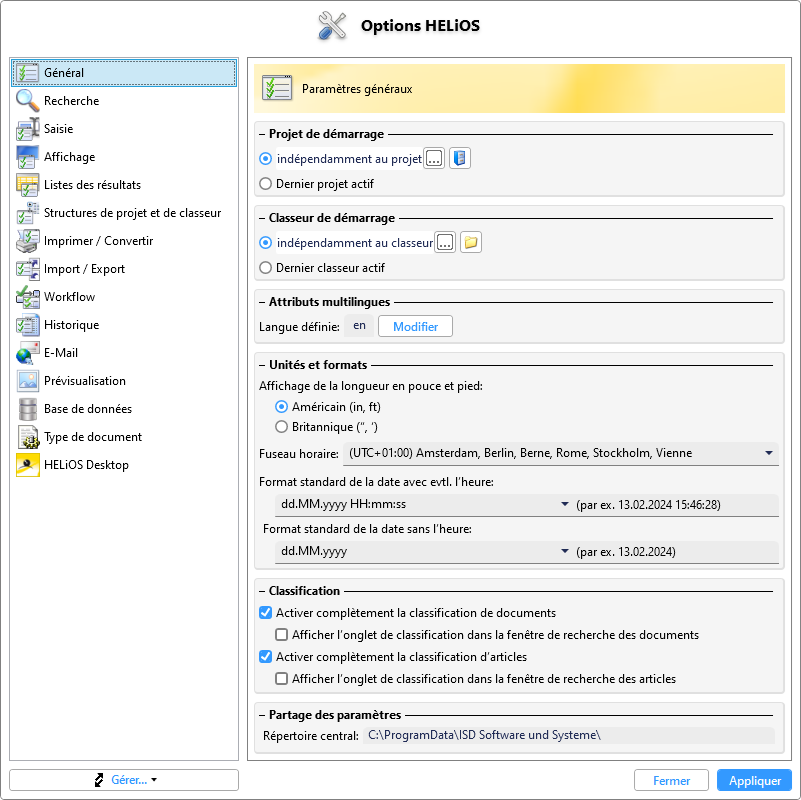Choose Britannique length display option
This screenshot has width=801, height=800.
[x=281, y=427]
